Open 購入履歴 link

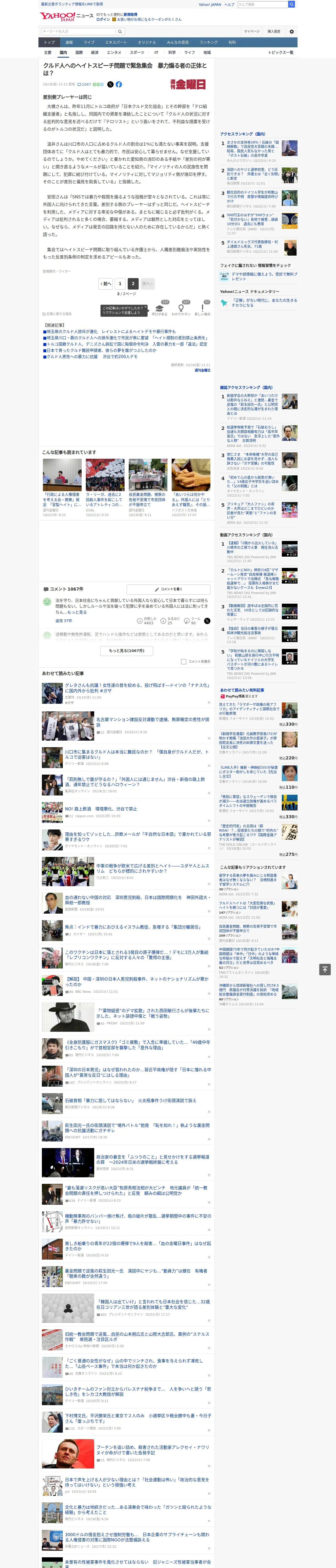point(274,32)
